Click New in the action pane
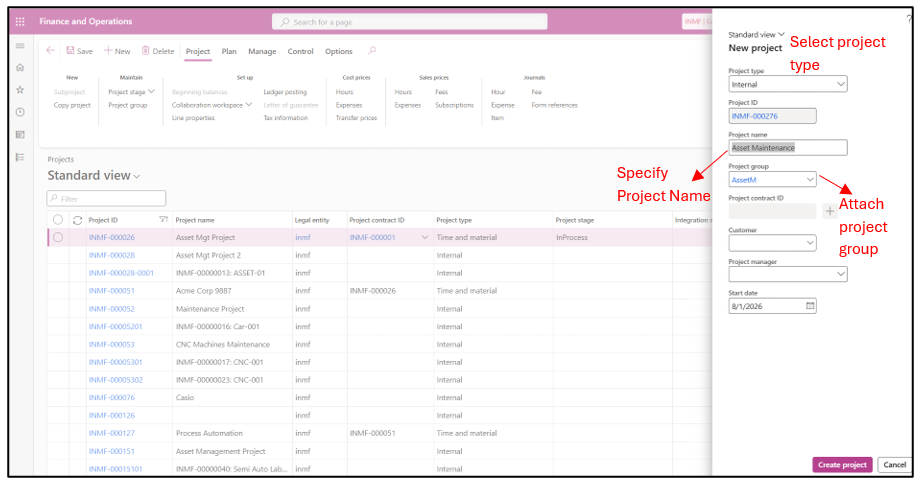915x480 pixels. click(117, 51)
